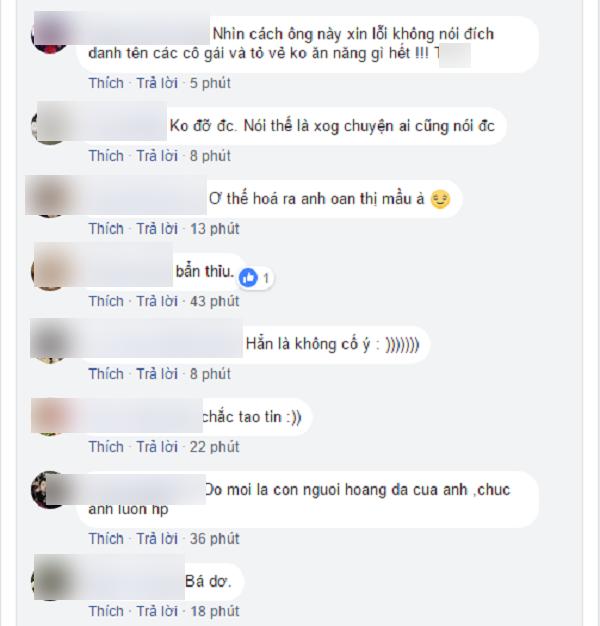Click the reaction count next to "bẳn thỉu"
Screen dimensions: 600x626
tap(266, 278)
